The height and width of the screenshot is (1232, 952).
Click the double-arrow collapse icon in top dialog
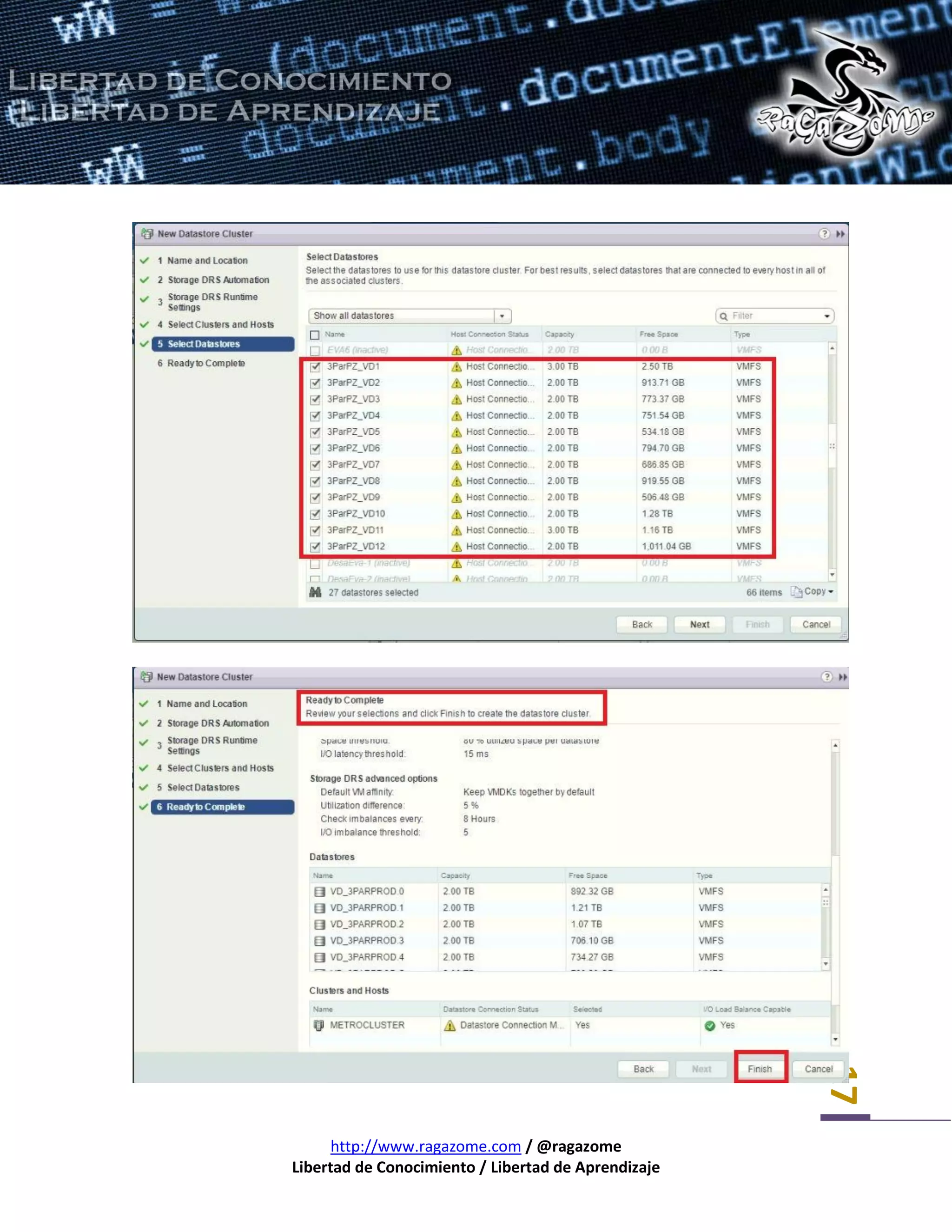[840, 233]
